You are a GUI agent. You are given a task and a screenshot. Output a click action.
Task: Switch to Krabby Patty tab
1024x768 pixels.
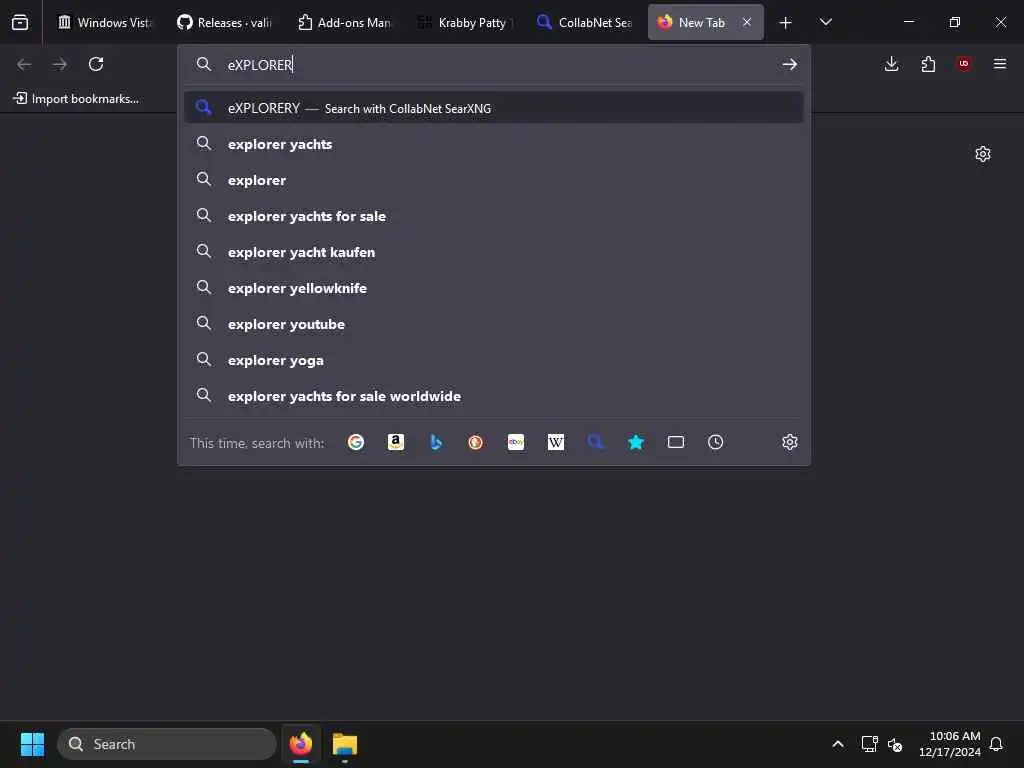(x=464, y=22)
